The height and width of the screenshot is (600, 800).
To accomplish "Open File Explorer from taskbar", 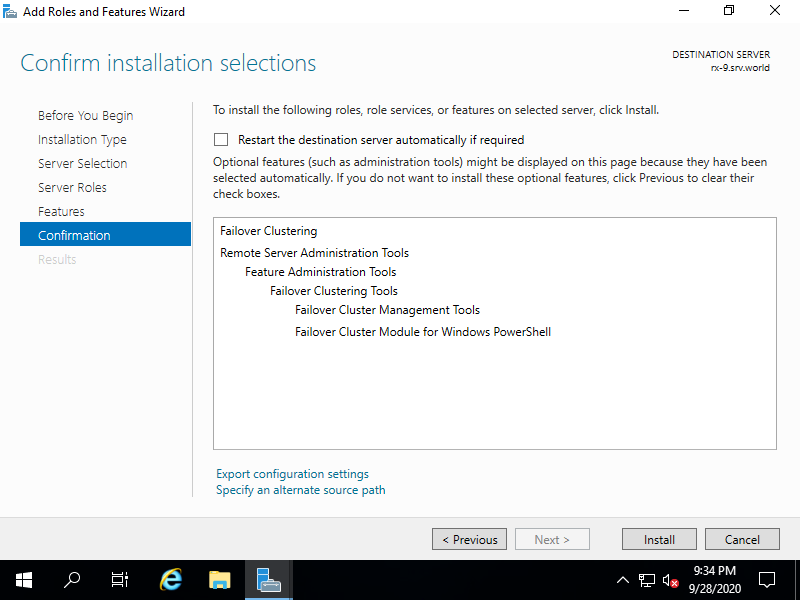I will pyautogui.click(x=220, y=580).
